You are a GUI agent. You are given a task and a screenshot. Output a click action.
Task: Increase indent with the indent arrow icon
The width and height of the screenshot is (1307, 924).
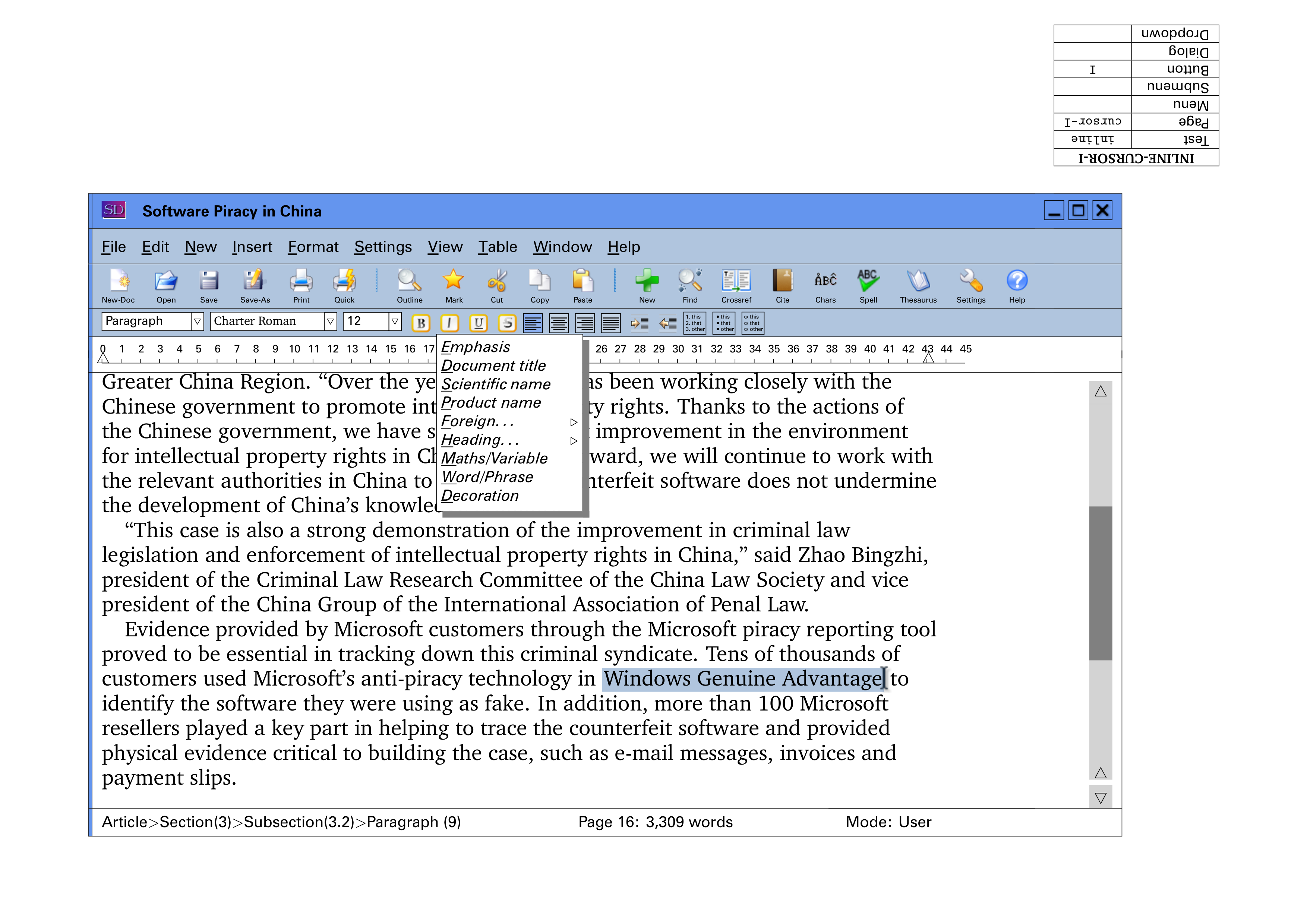640,324
